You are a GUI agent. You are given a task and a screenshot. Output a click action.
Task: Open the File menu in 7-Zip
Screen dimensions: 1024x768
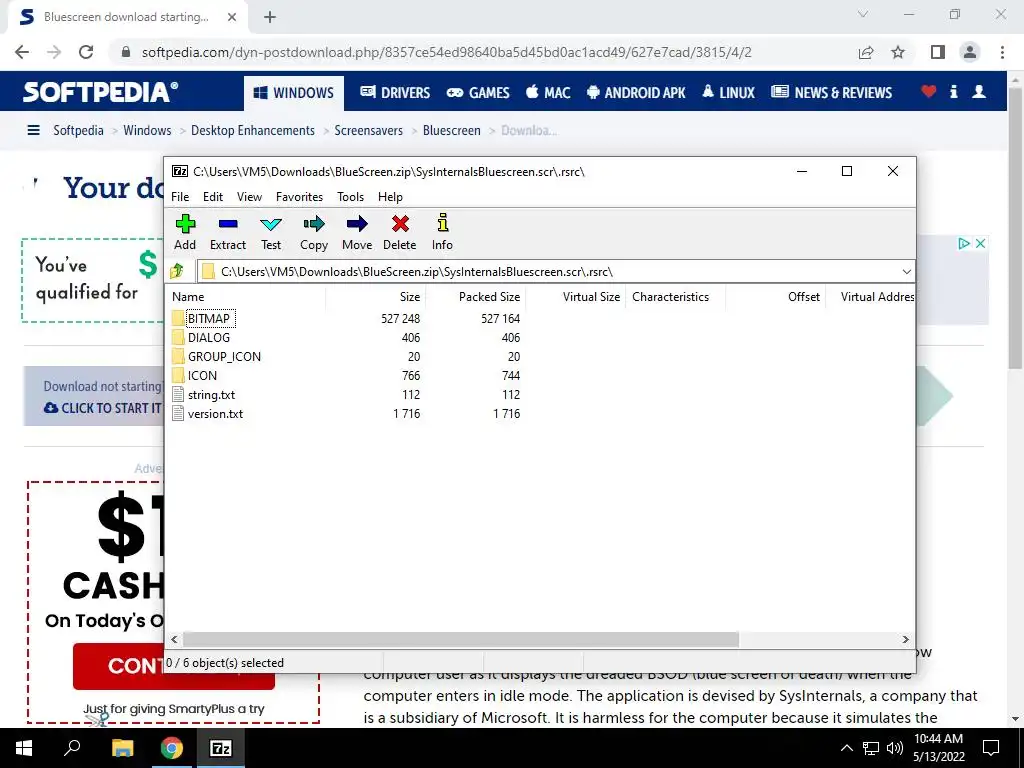[x=180, y=197]
